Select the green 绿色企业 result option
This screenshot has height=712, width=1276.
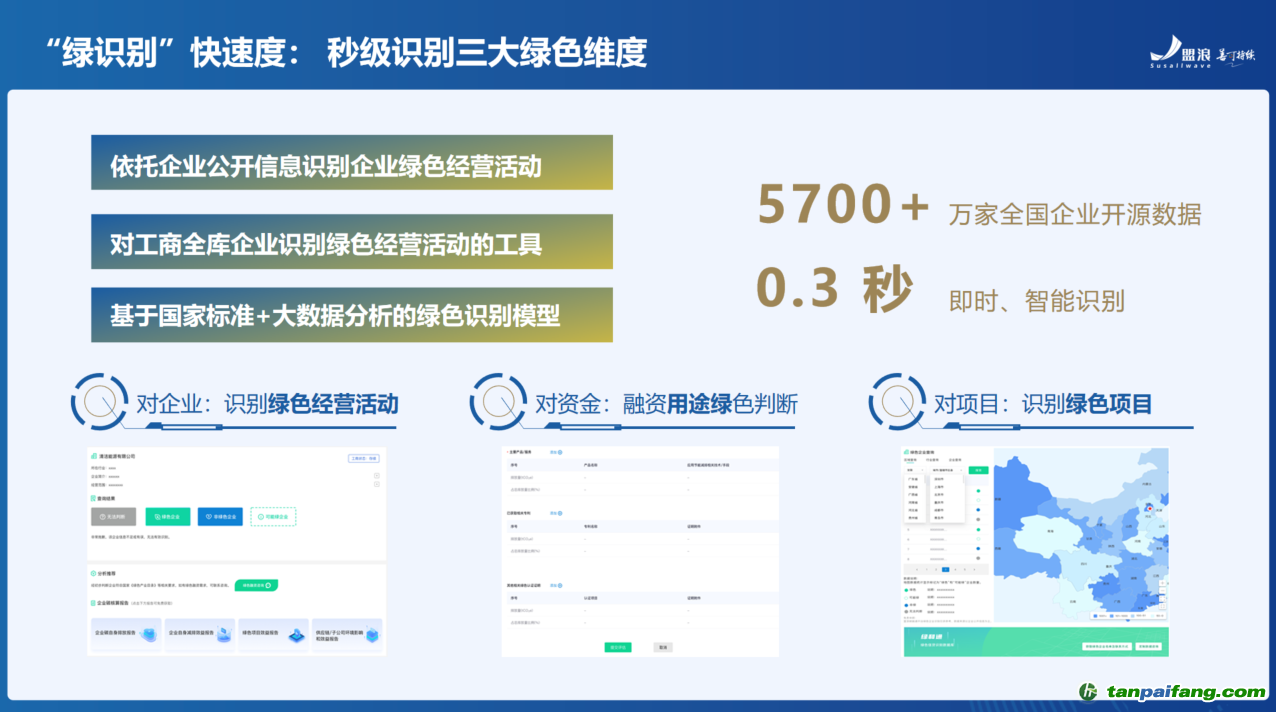coord(167,517)
